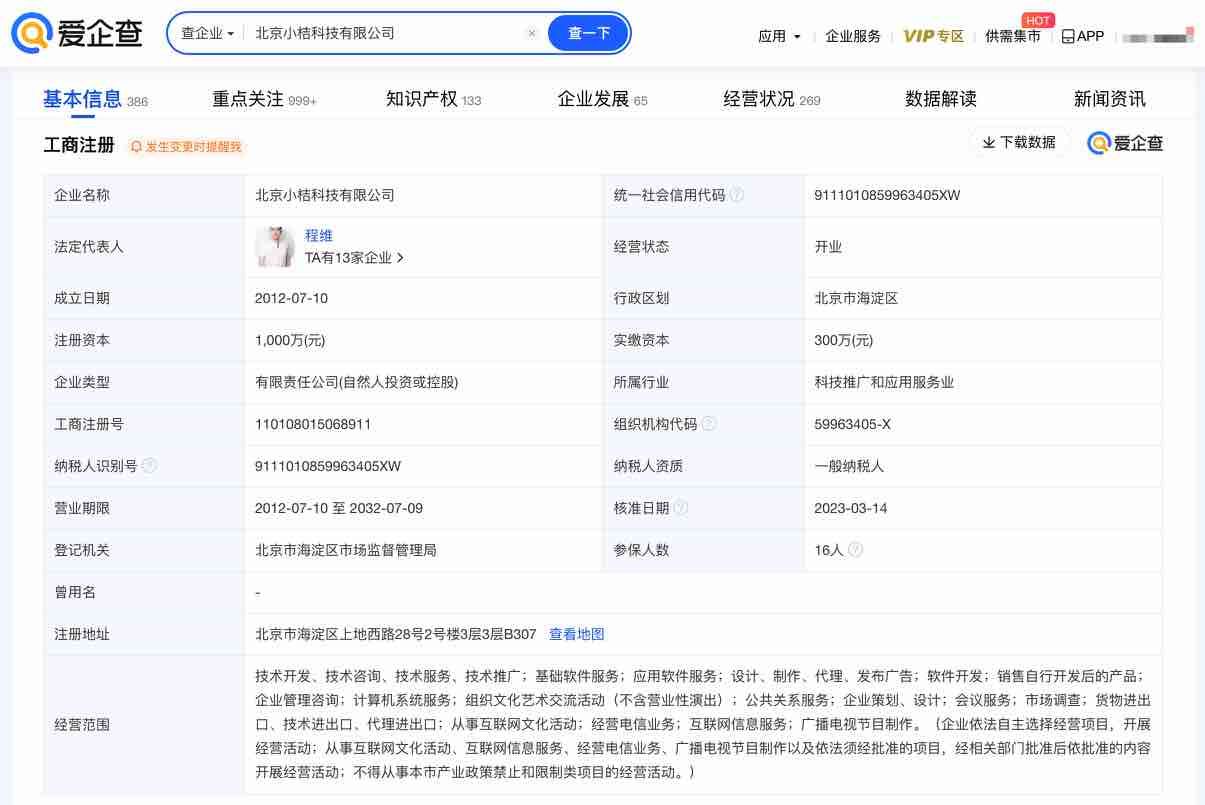This screenshot has width=1205, height=805.
Task: Click the 300万(元) paid-in capital value
Action: click(x=844, y=340)
